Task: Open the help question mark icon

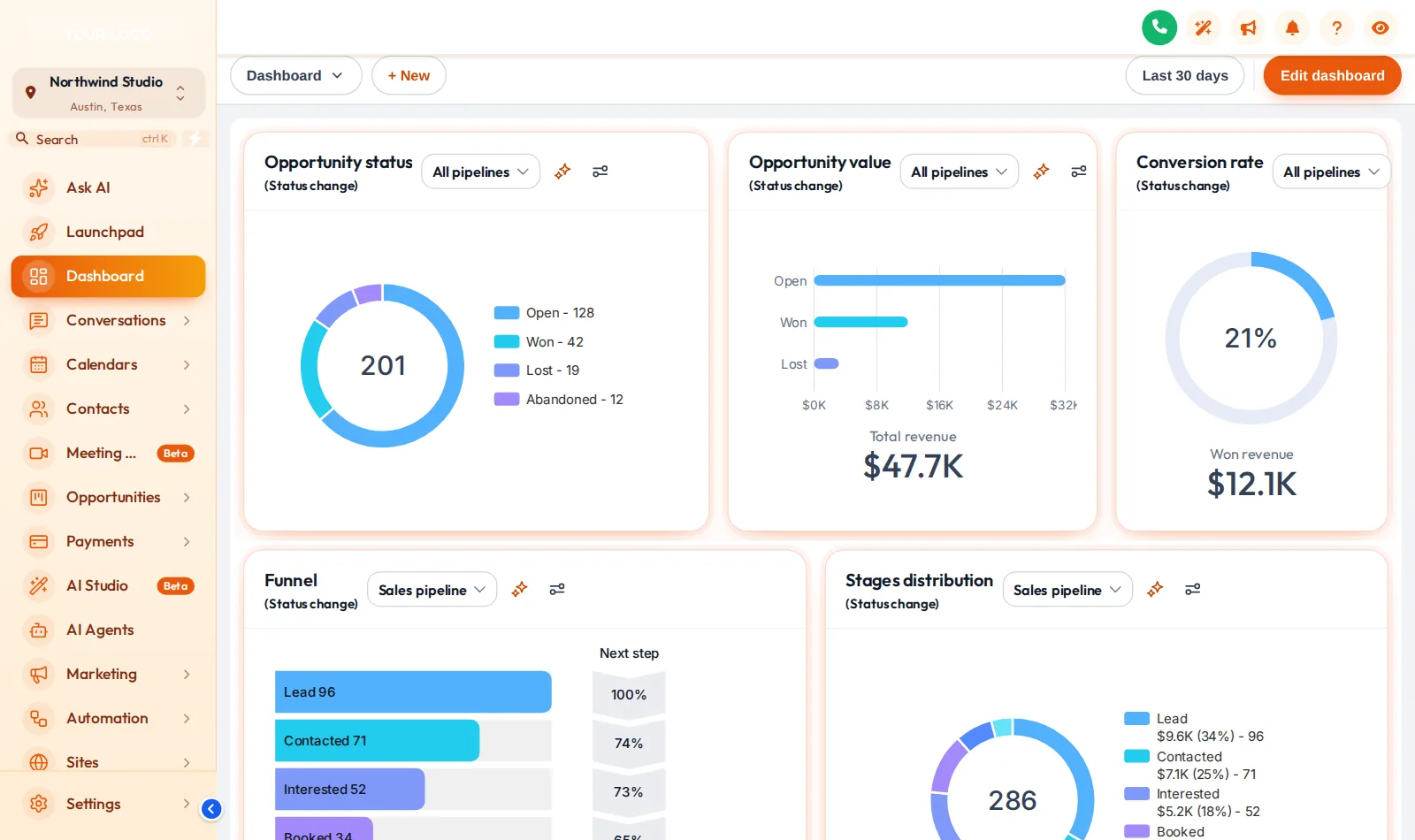Action: tap(1336, 28)
